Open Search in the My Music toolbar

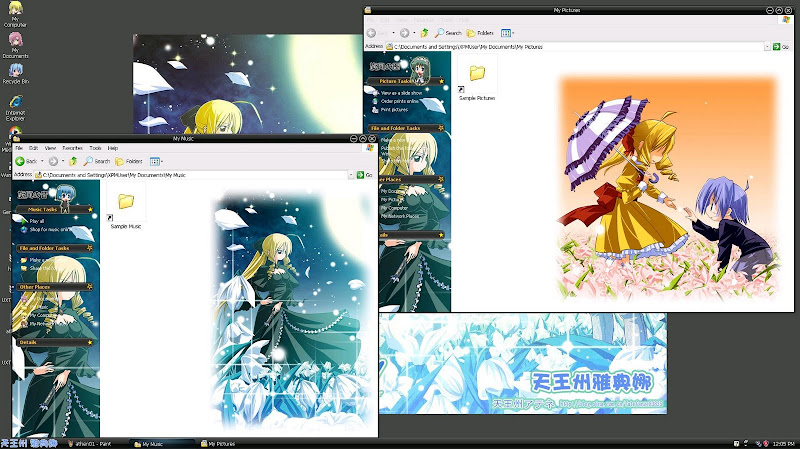[97, 161]
